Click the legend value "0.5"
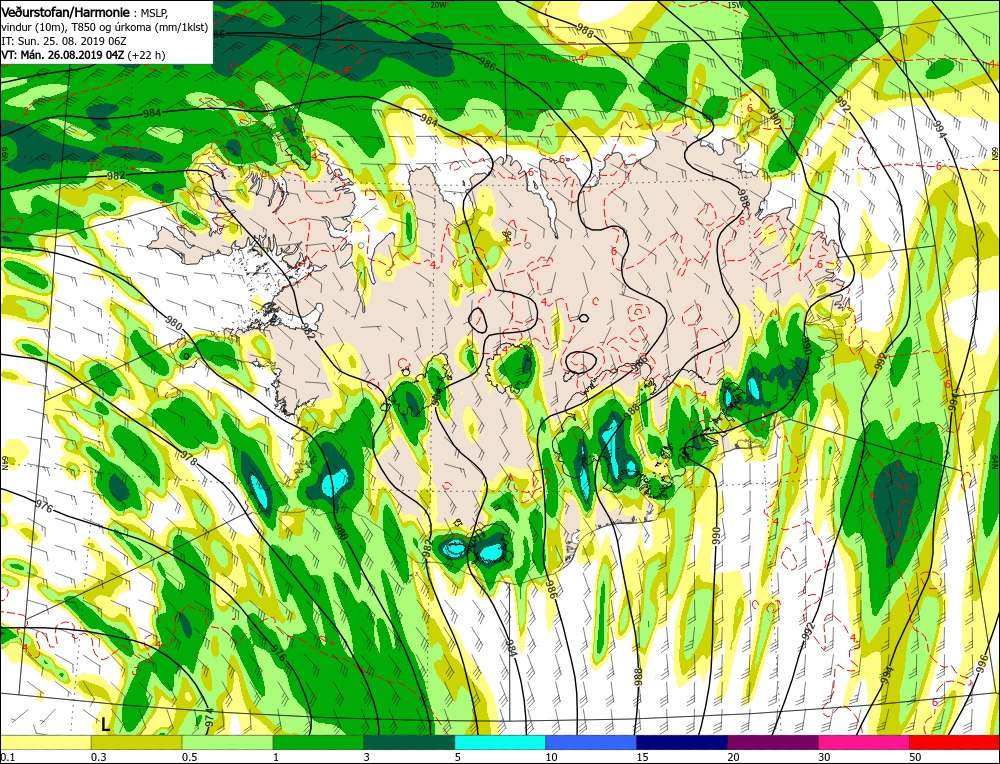 189,757
